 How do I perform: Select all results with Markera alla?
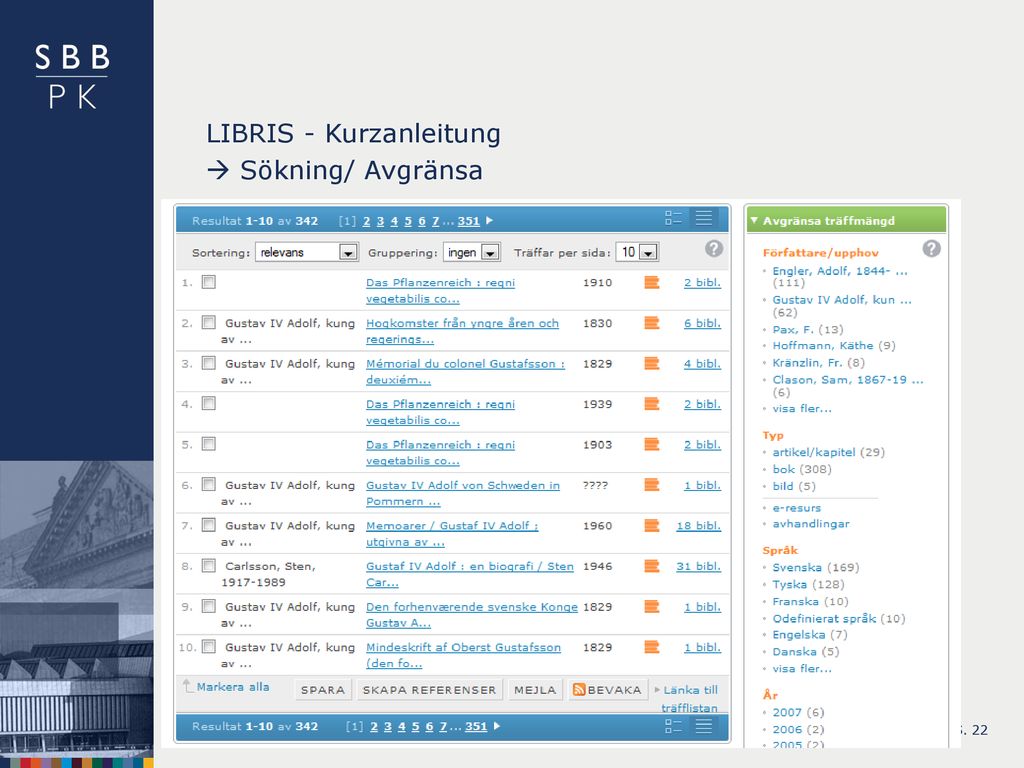[232, 687]
